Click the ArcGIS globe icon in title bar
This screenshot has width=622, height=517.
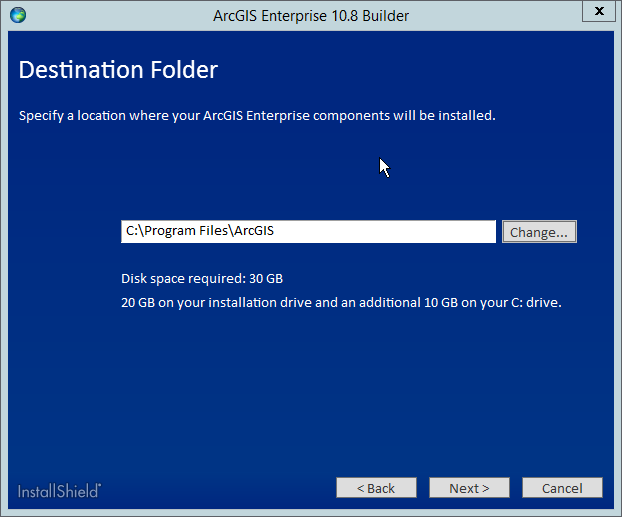click(x=17, y=15)
